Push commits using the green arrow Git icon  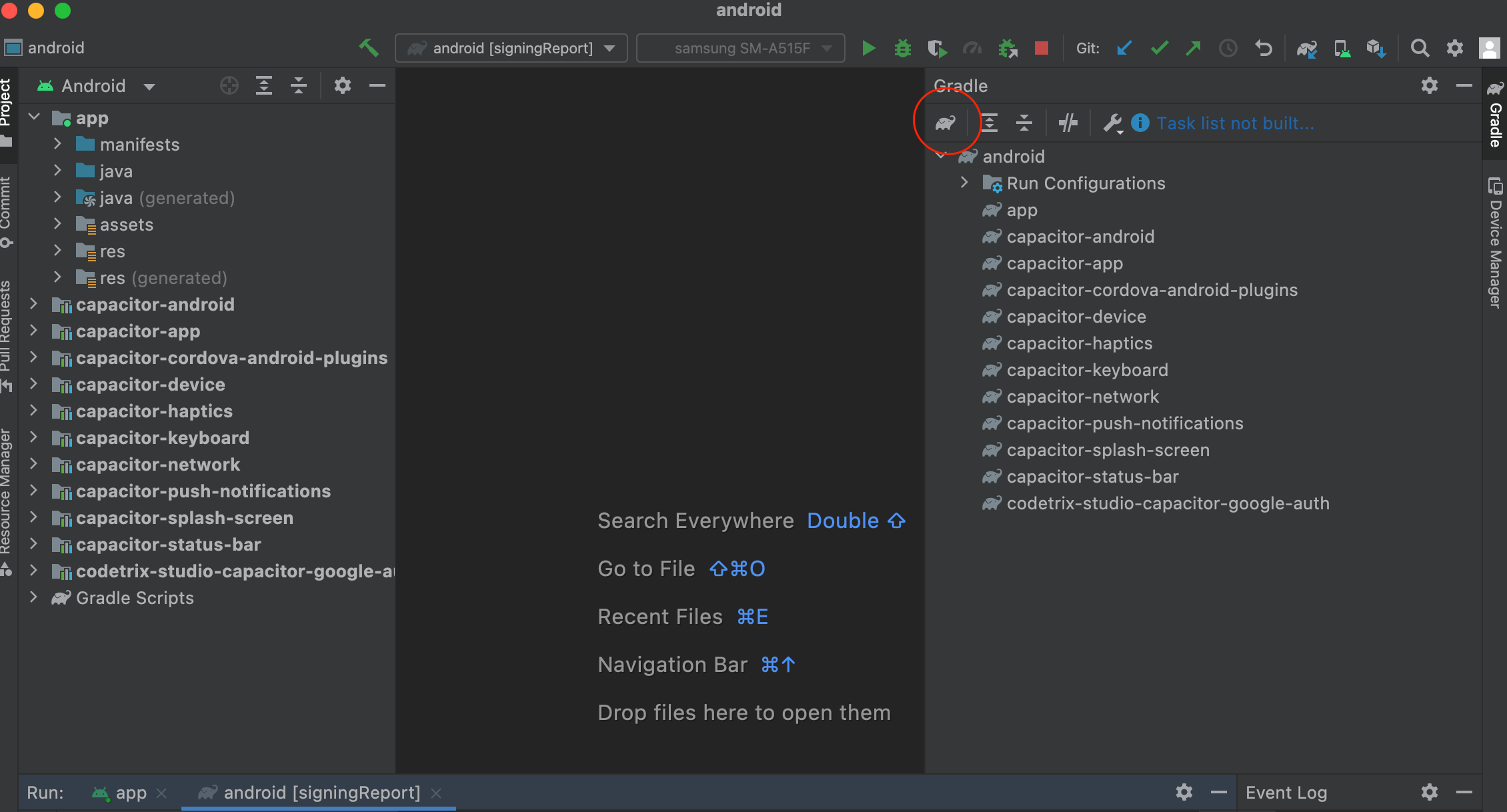point(1193,47)
